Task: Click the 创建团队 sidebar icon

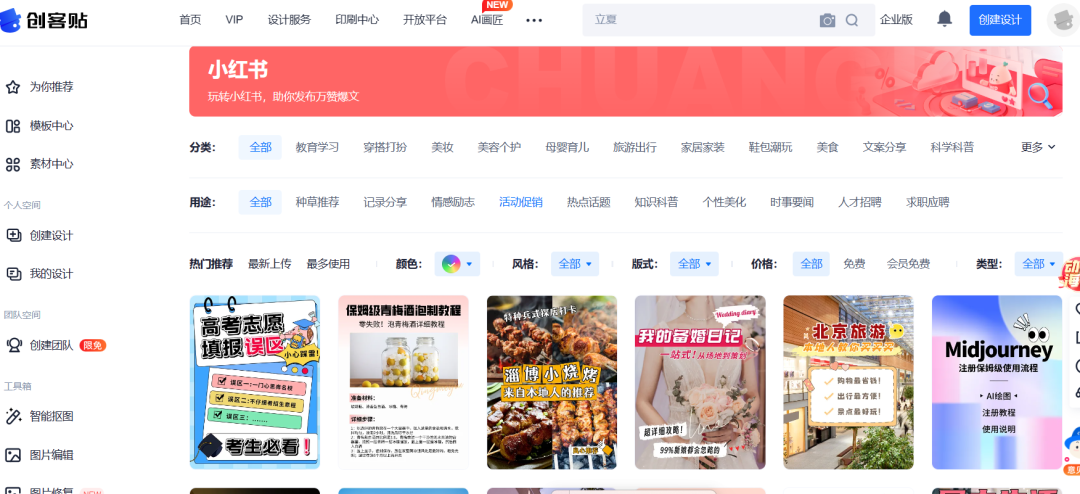Action: point(12,345)
